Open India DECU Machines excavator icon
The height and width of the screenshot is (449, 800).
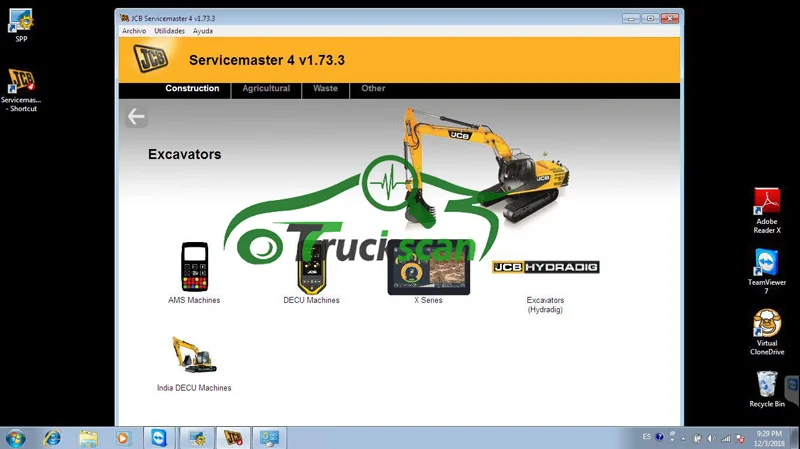[x=194, y=355]
